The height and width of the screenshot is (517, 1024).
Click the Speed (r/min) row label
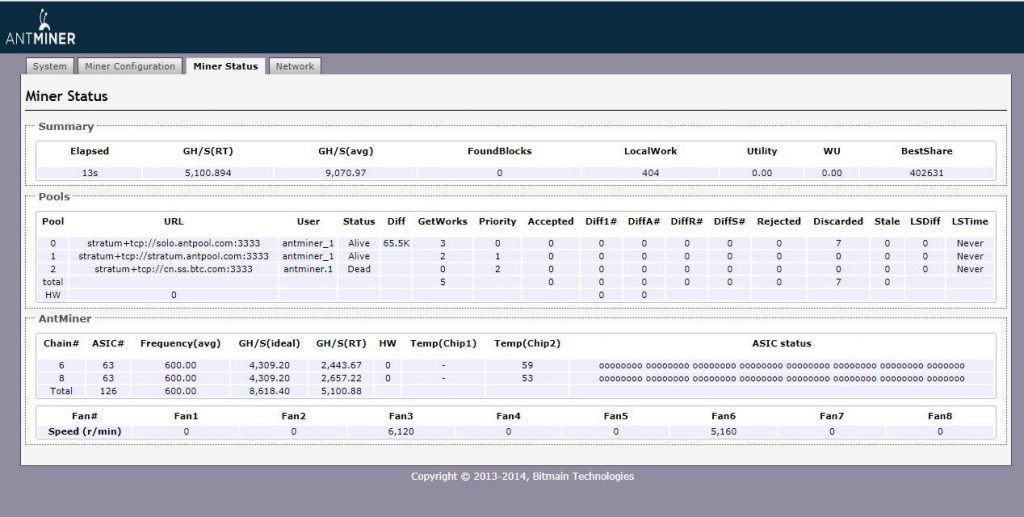(84, 431)
